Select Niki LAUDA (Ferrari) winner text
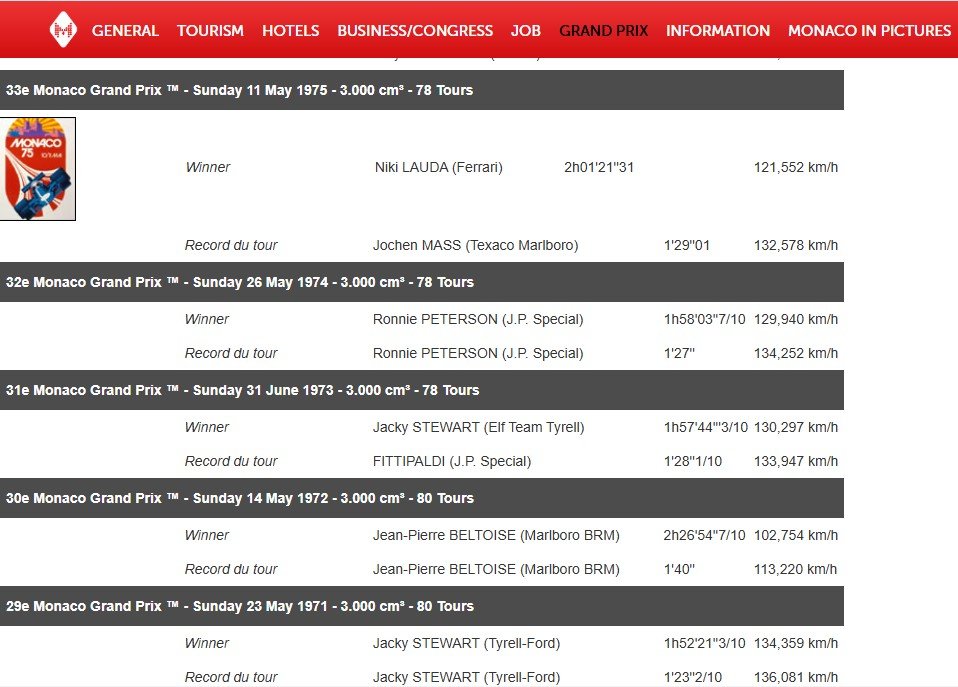This screenshot has width=958, height=687. click(439, 167)
